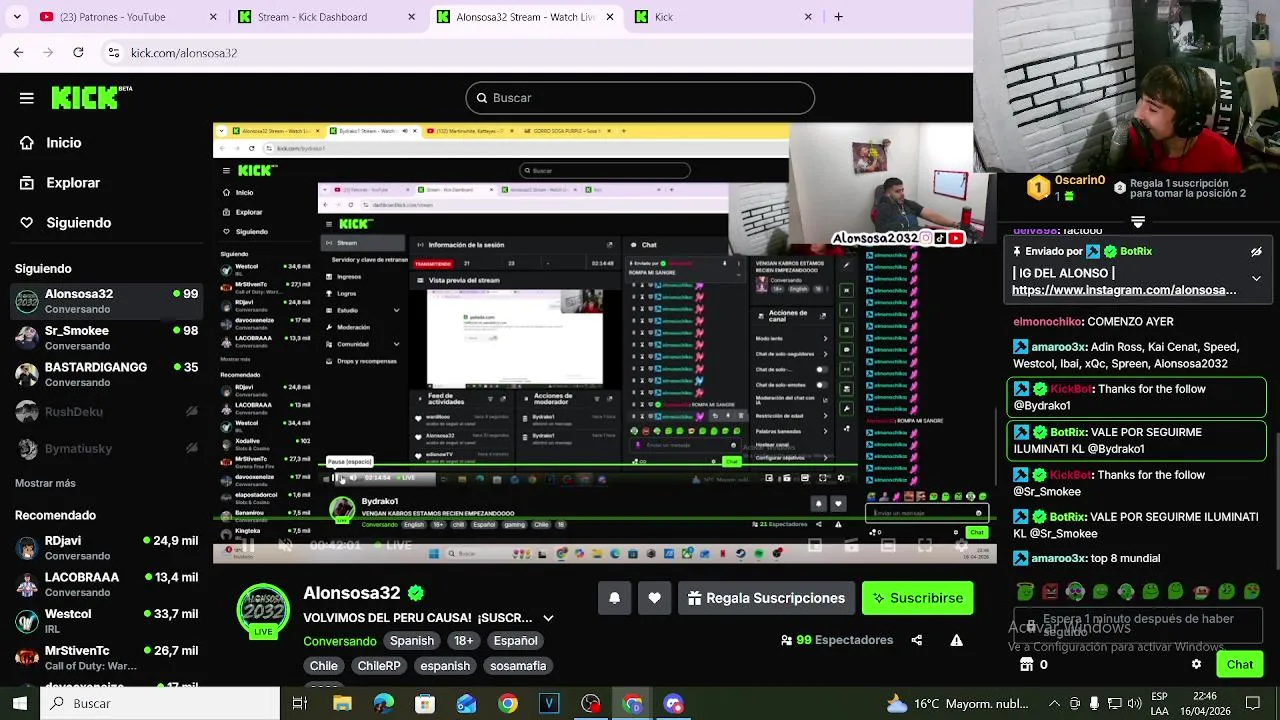Open Sr_Smokee channel from the sidebar
The height and width of the screenshot is (720, 1280).
tap(106, 338)
